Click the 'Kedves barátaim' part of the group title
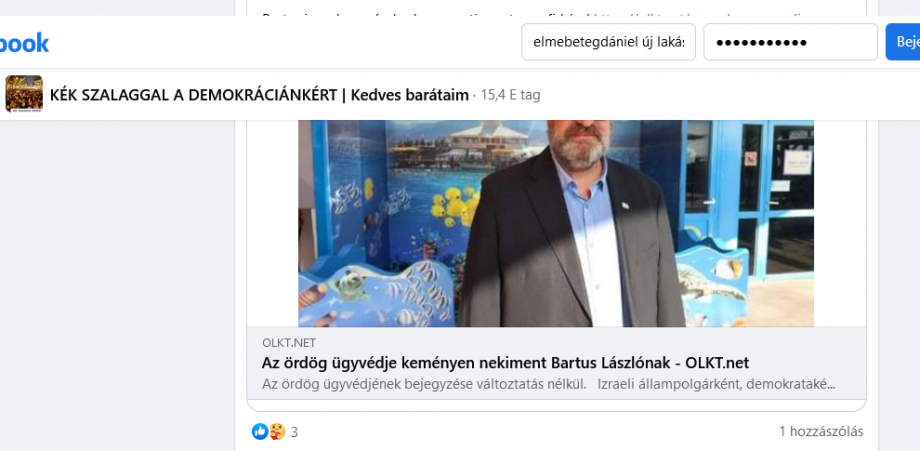Viewport: 920px width, 451px height. coord(410,95)
